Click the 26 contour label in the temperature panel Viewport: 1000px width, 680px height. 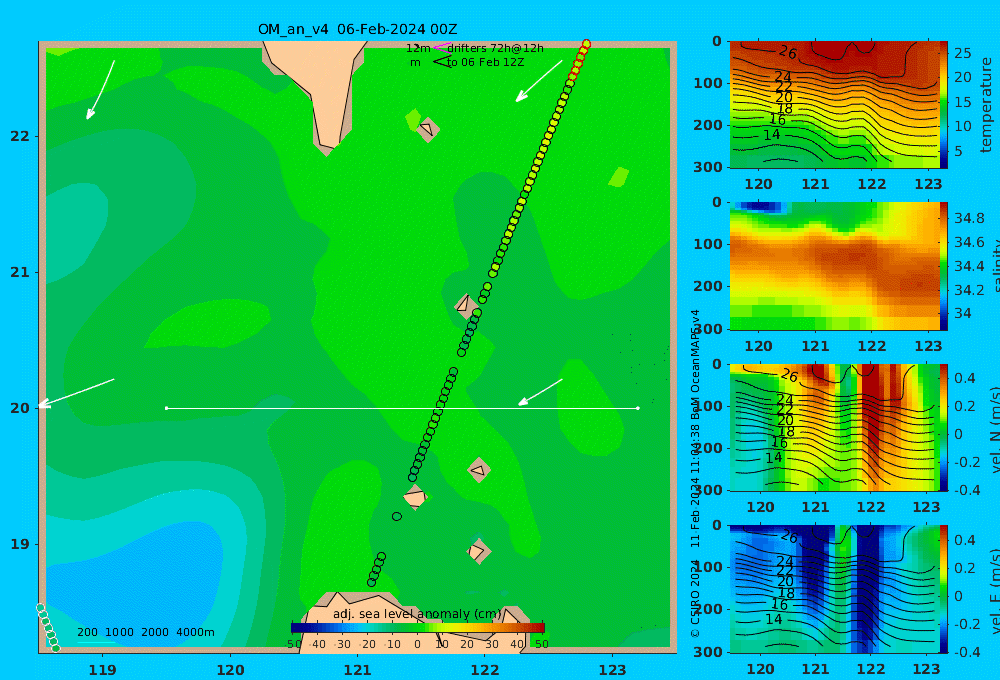coord(788,52)
